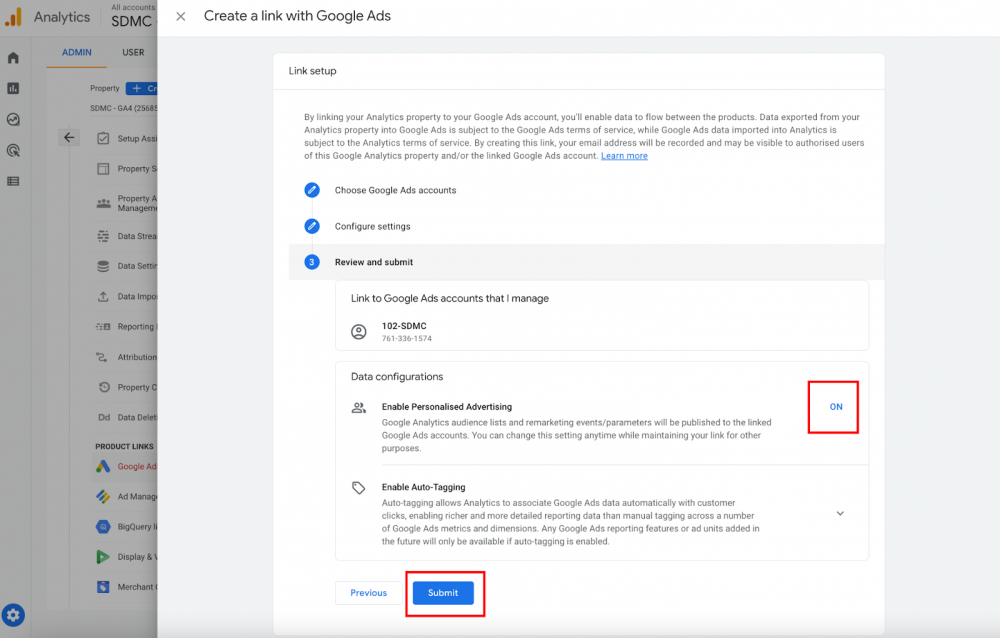
Task: Expand the Enable Auto-Tagging chevron
Action: pos(840,514)
